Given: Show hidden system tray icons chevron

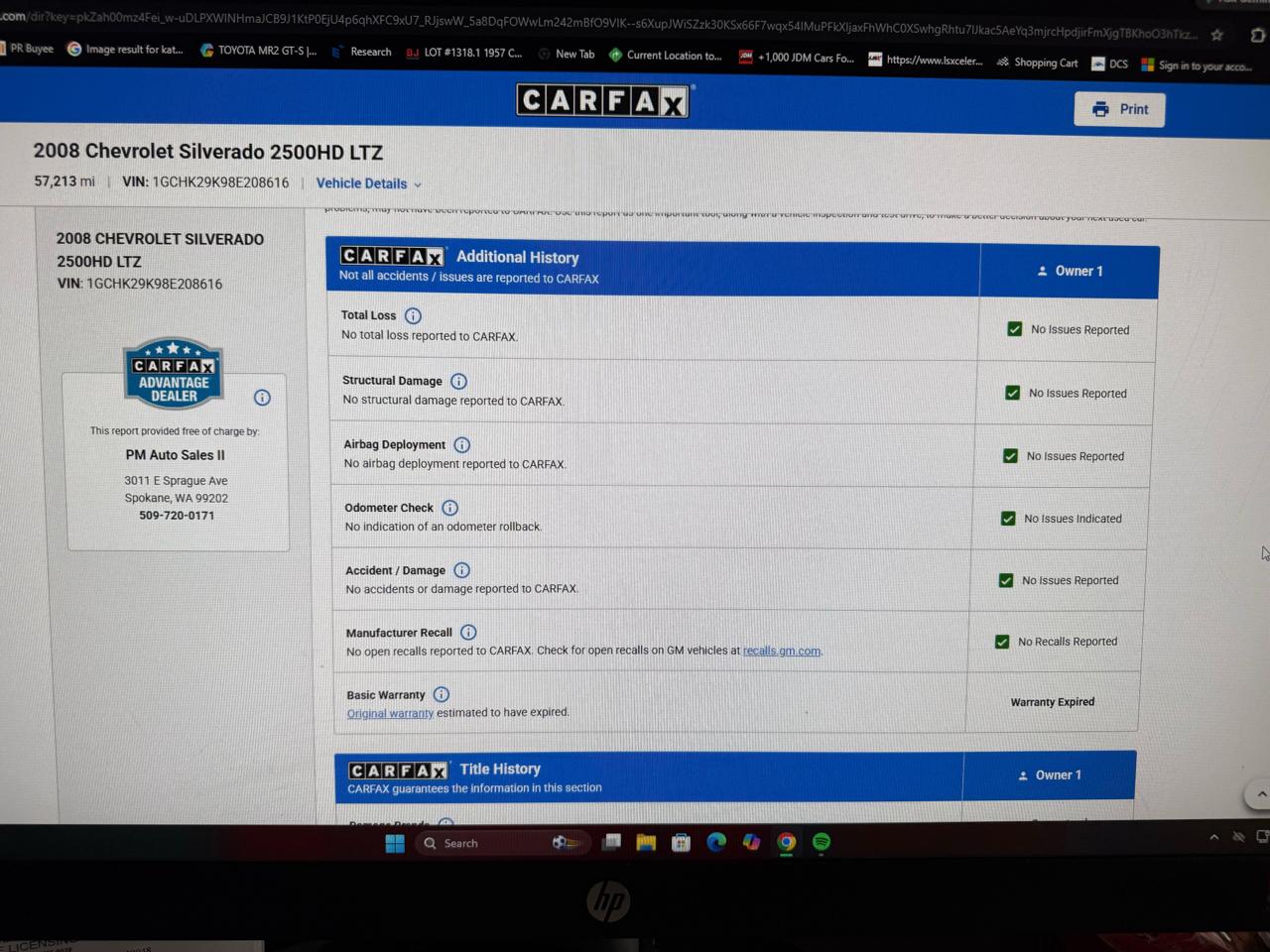Looking at the screenshot, I should [1213, 837].
